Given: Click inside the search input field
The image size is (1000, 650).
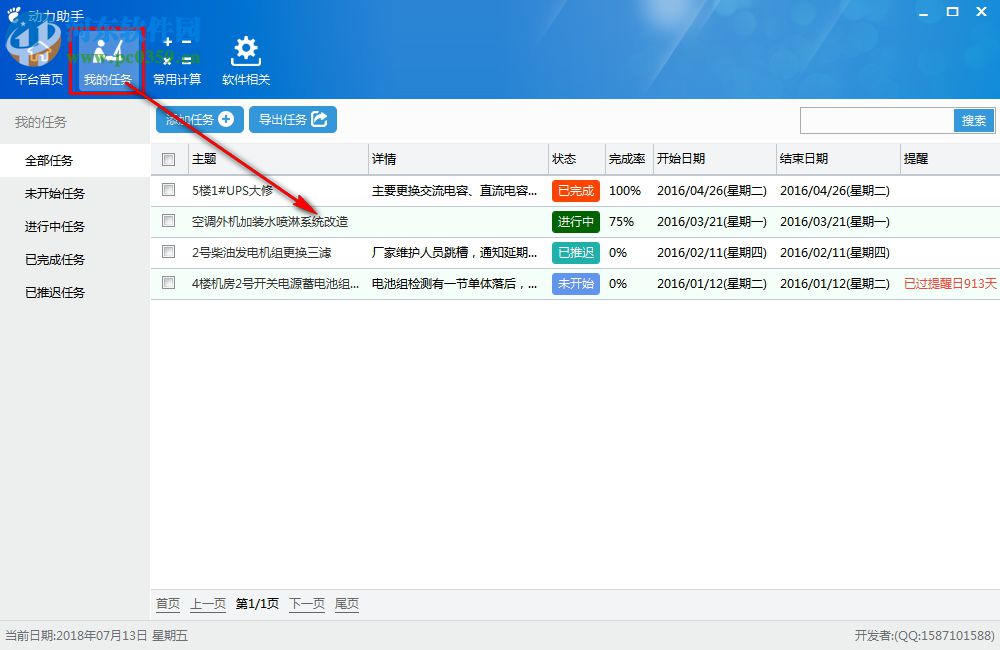Looking at the screenshot, I should pos(875,120).
